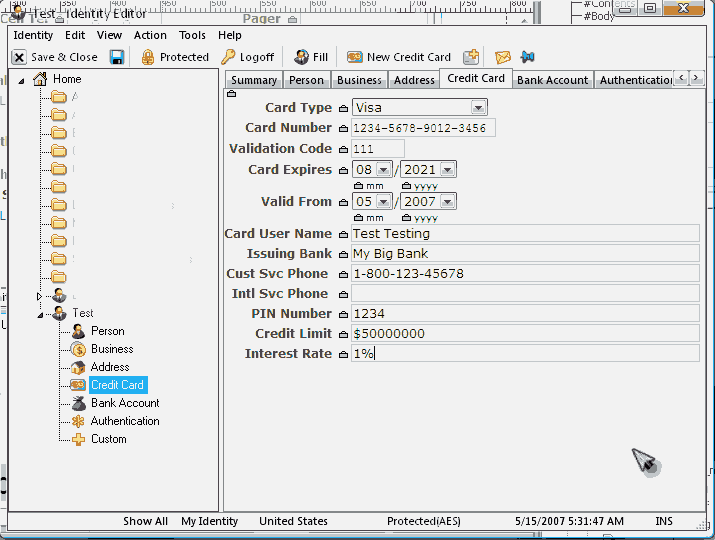Image resolution: width=715 pixels, height=540 pixels.
Task: Select the Address node house icon
Action: [78, 367]
